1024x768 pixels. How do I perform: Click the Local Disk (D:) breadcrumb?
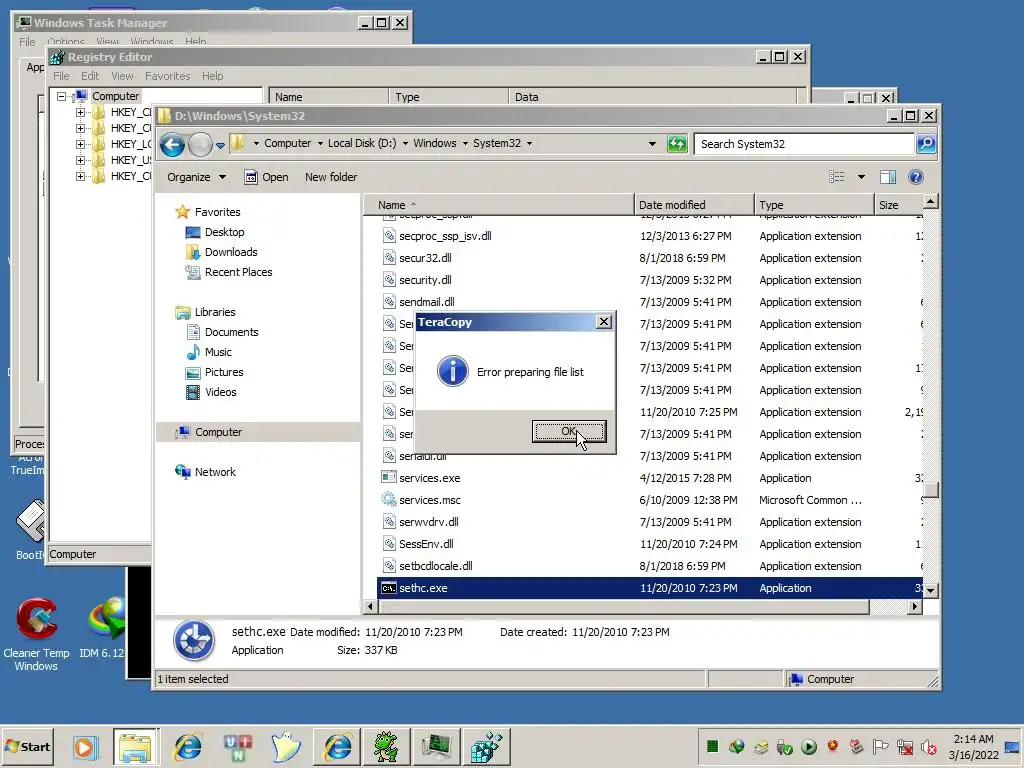362,143
